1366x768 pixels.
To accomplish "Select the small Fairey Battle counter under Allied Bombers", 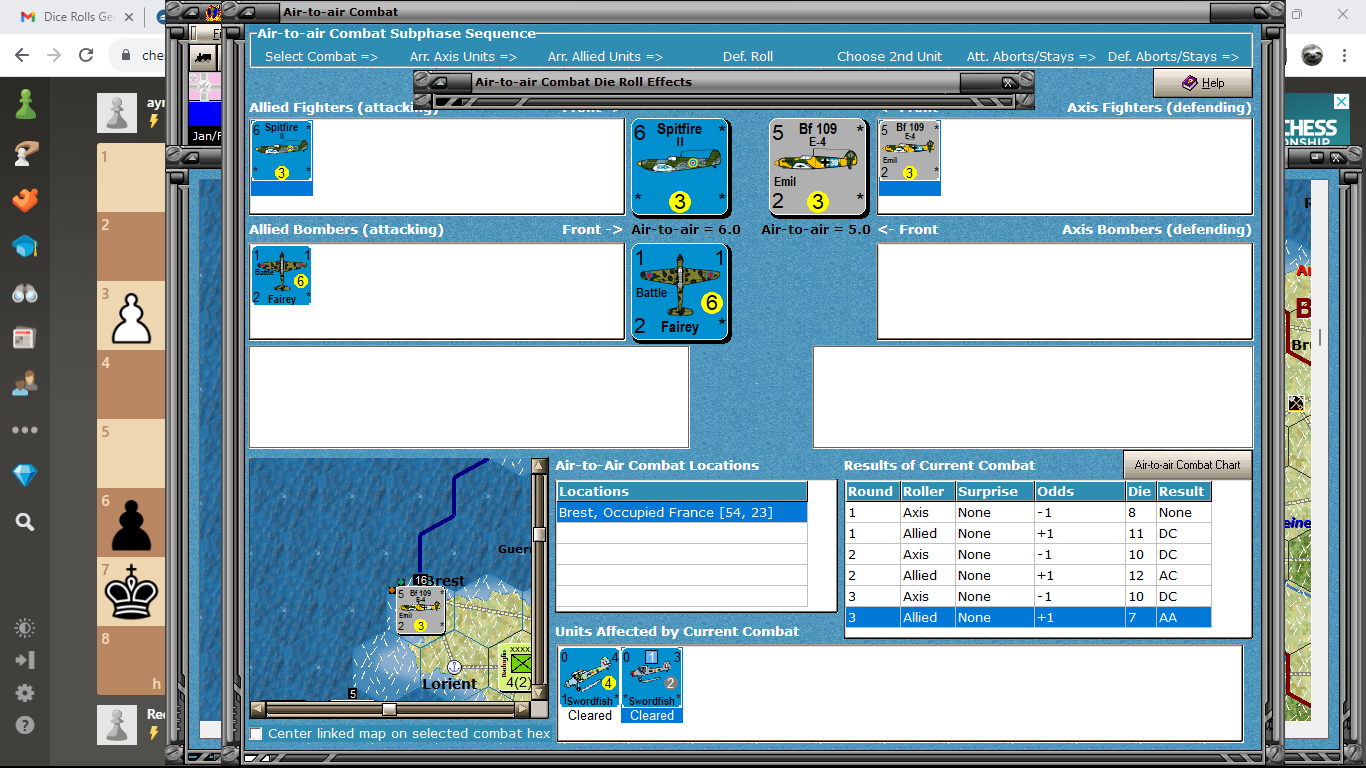I will click(x=282, y=276).
